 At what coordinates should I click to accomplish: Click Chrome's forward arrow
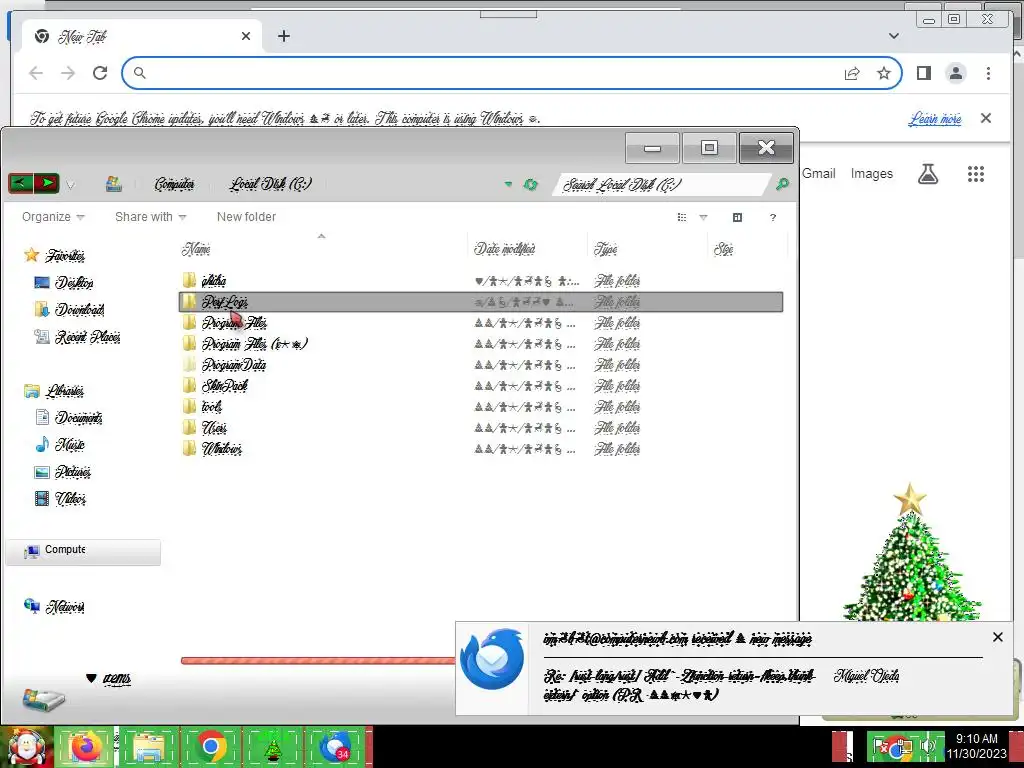point(68,73)
